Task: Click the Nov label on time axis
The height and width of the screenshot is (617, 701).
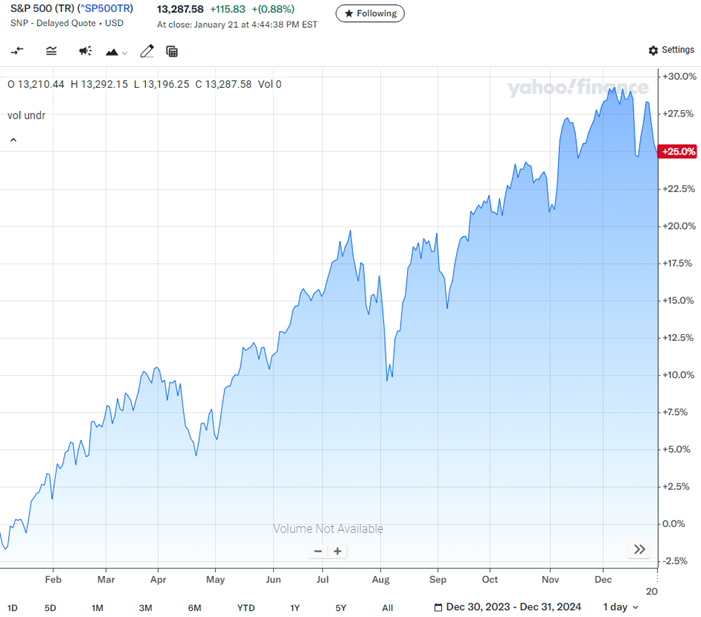Action: pos(550,579)
